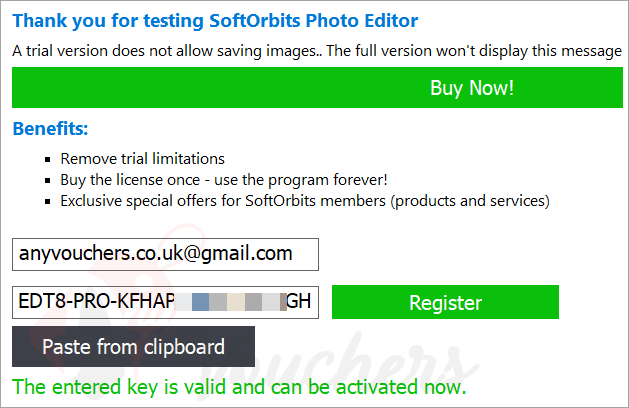Focus the email address input field
Image resolution: width=629 pixels, height=408 pixels.
[165, 254]
